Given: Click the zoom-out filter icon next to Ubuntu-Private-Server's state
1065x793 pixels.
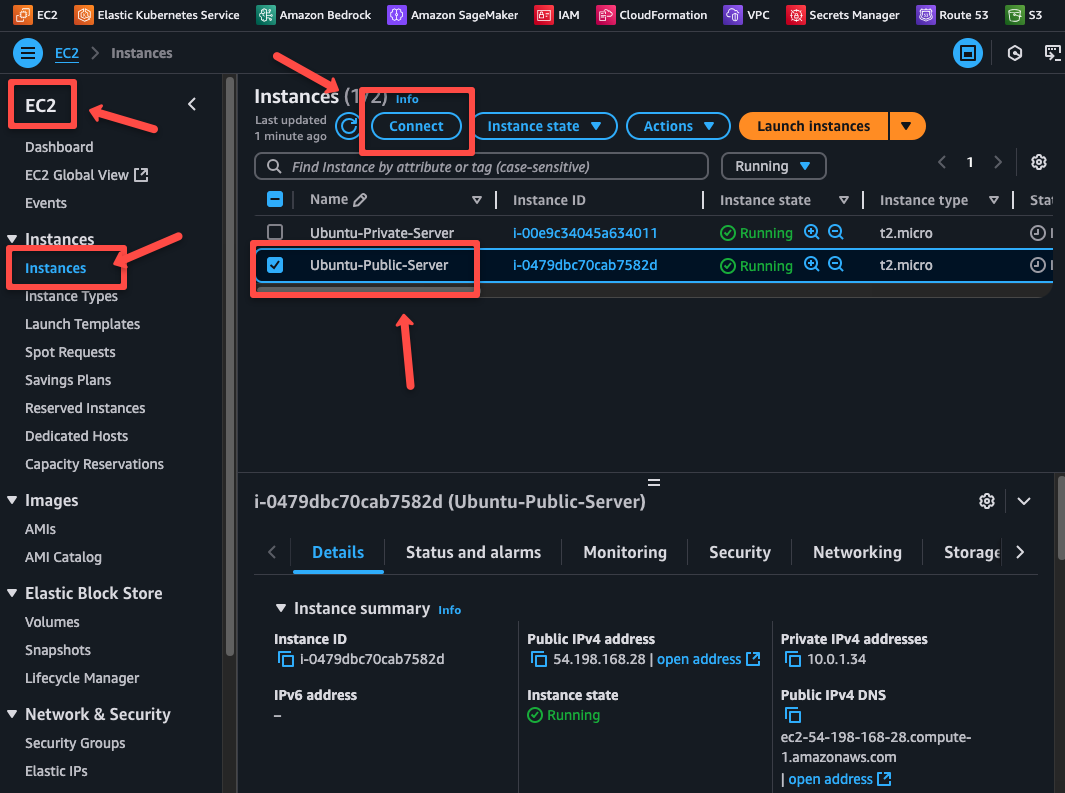Looking at the screenshot, I should tap(836, 232).
